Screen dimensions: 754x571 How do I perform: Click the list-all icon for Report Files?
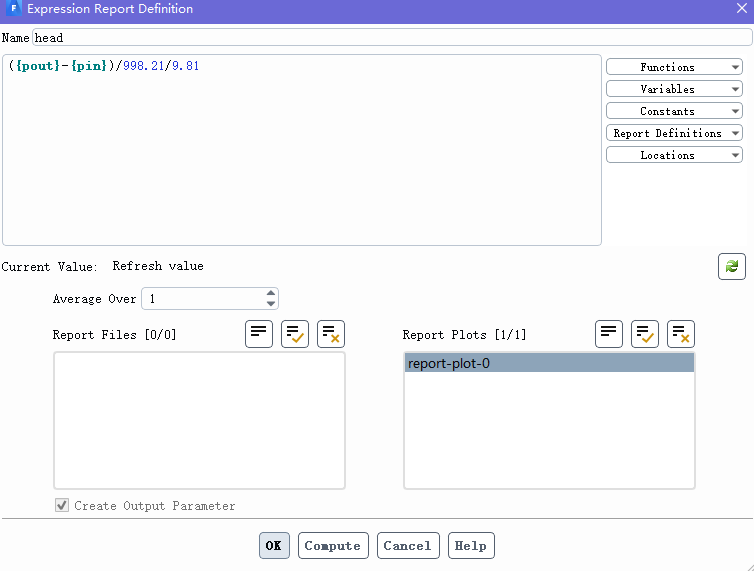coord(259,334)
